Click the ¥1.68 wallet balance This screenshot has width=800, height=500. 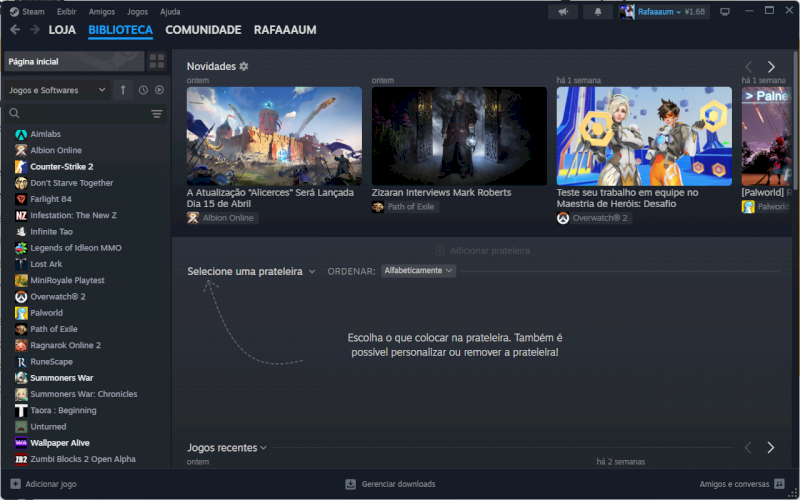[x=694, y=12]
